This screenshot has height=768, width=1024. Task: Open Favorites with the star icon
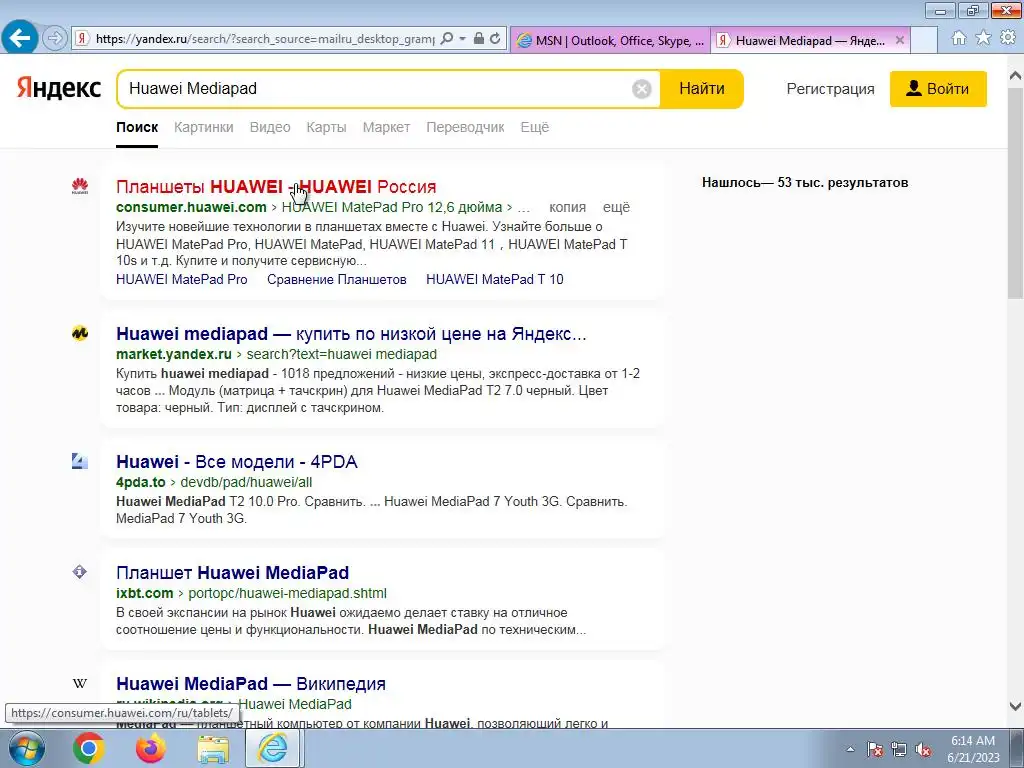pyautogui.click(x=983, y=38)
